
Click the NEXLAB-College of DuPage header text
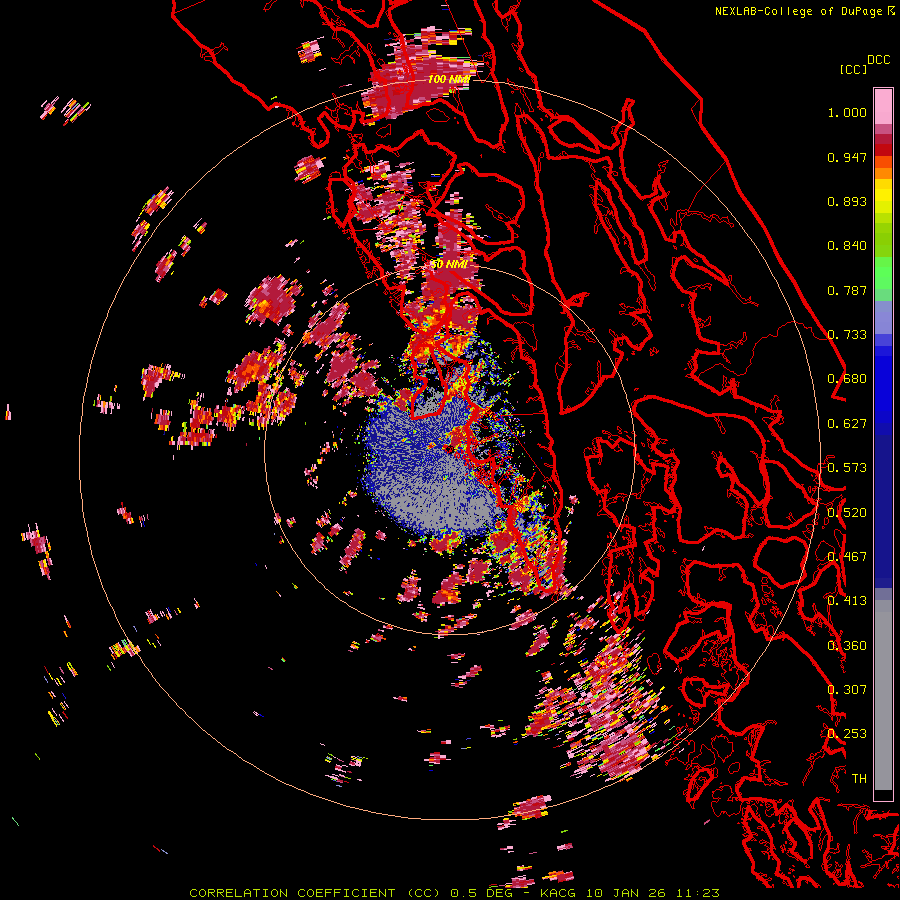(805, 11)
